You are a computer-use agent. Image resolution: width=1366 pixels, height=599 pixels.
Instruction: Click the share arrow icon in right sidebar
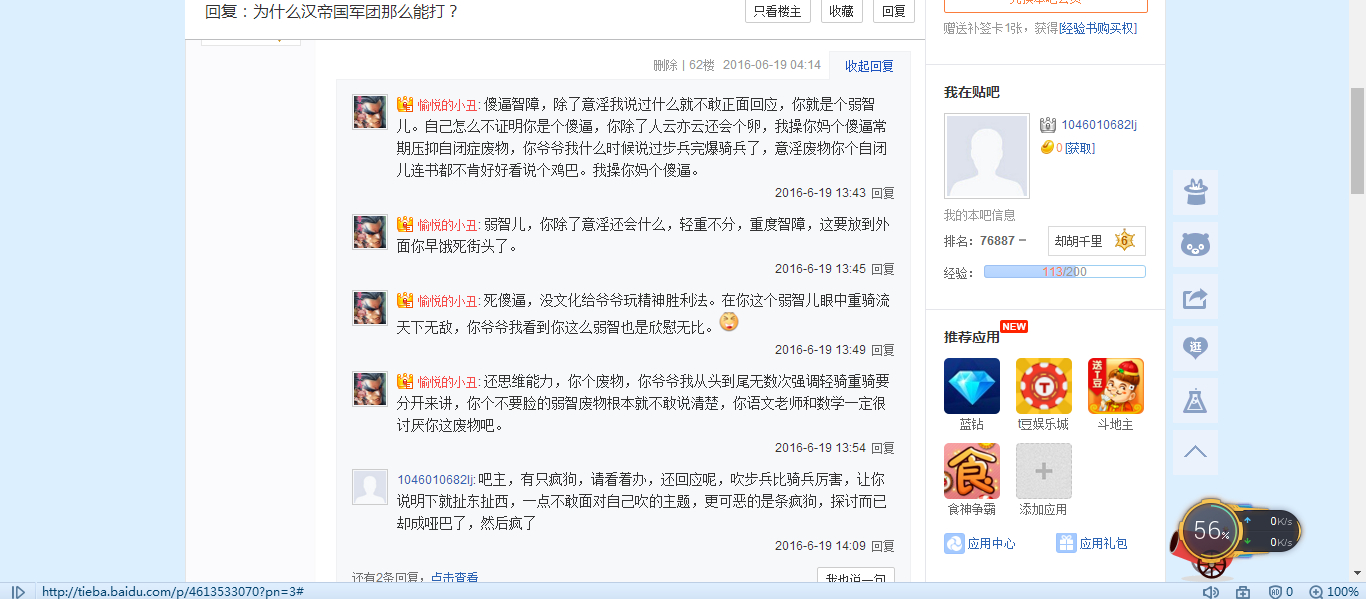coord(1195,297)
